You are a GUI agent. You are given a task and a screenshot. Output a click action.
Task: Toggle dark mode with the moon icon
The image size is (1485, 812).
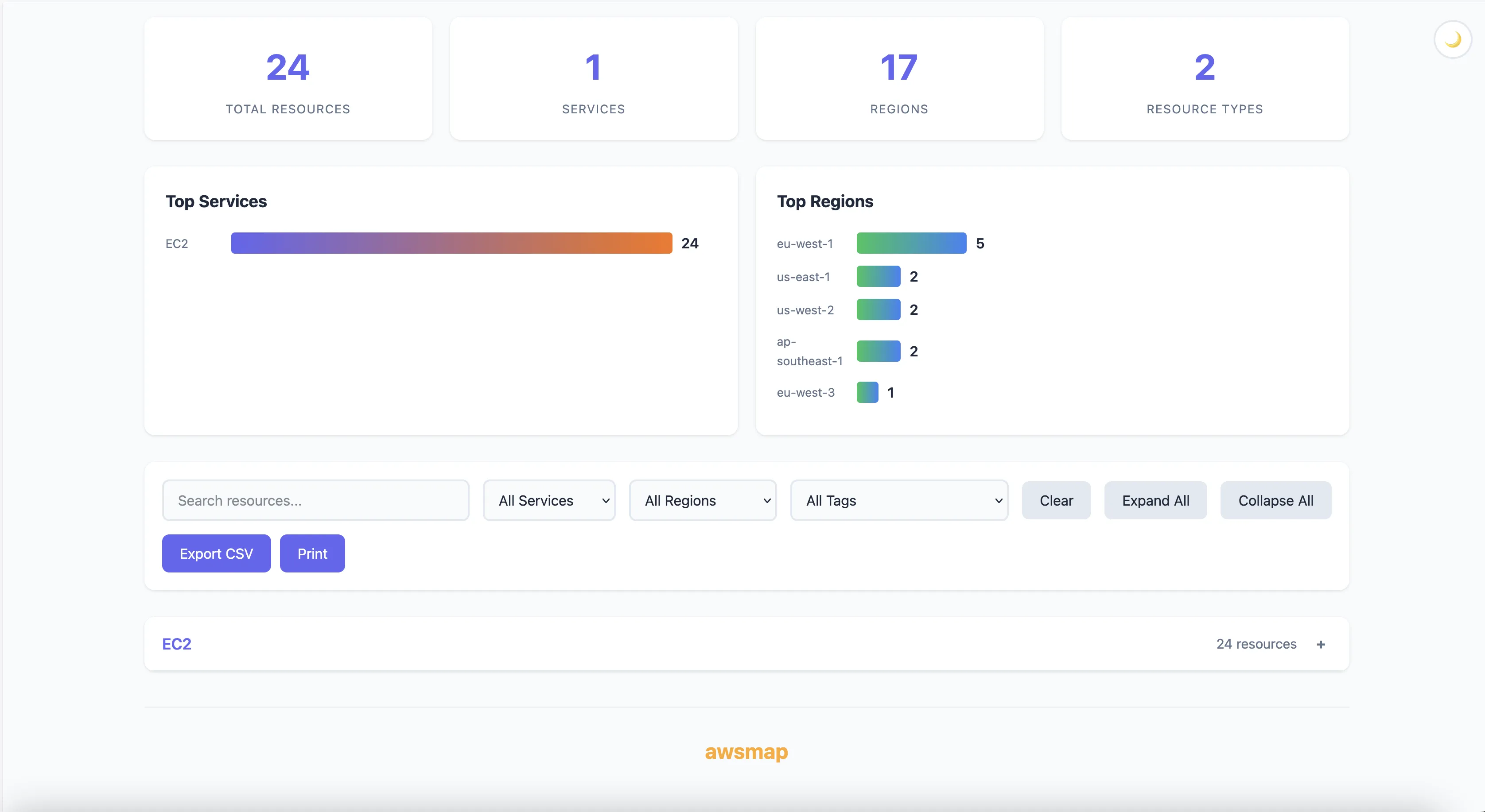[x=1452, y=39]
